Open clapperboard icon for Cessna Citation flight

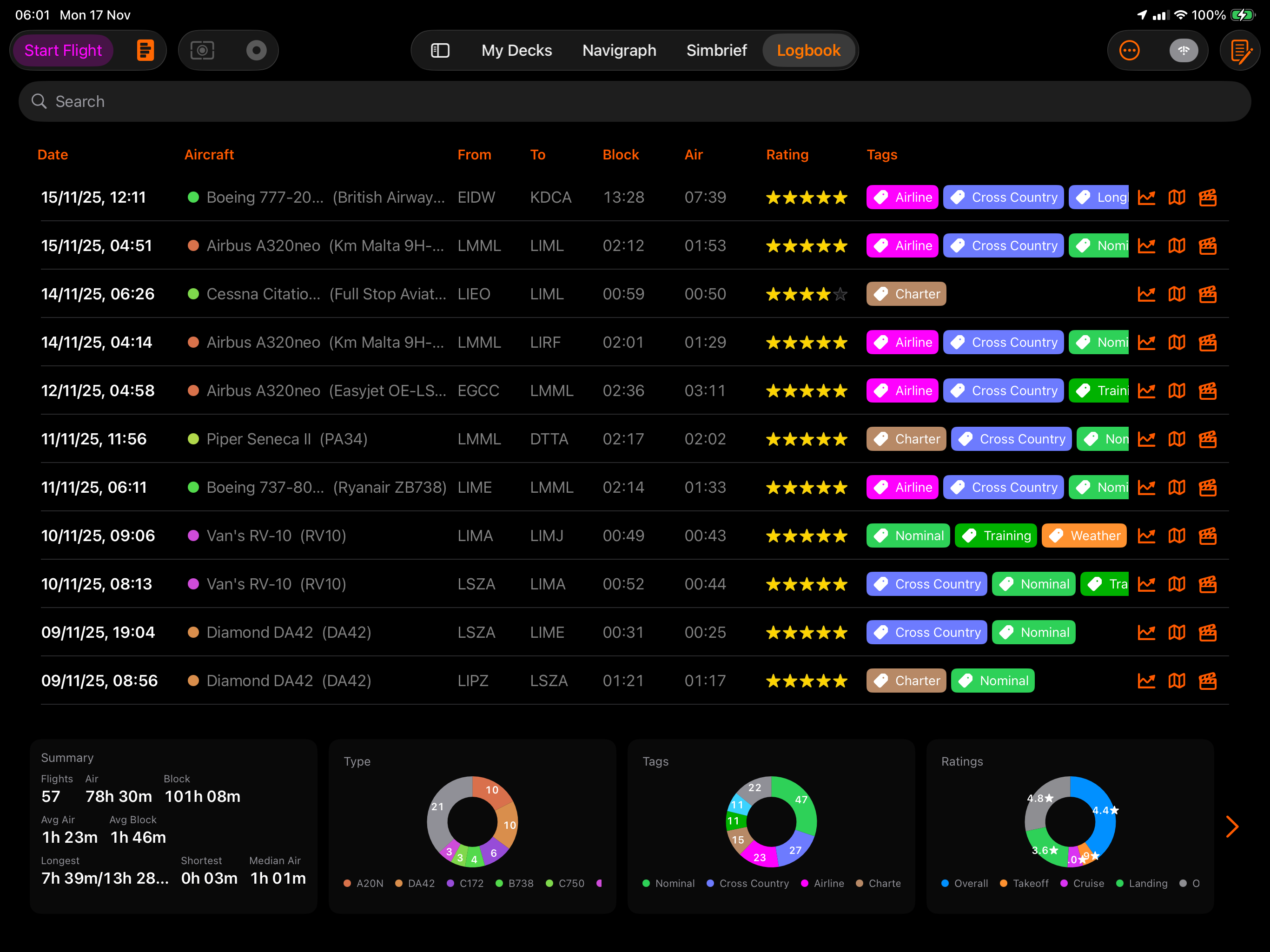coord(1207,294)
